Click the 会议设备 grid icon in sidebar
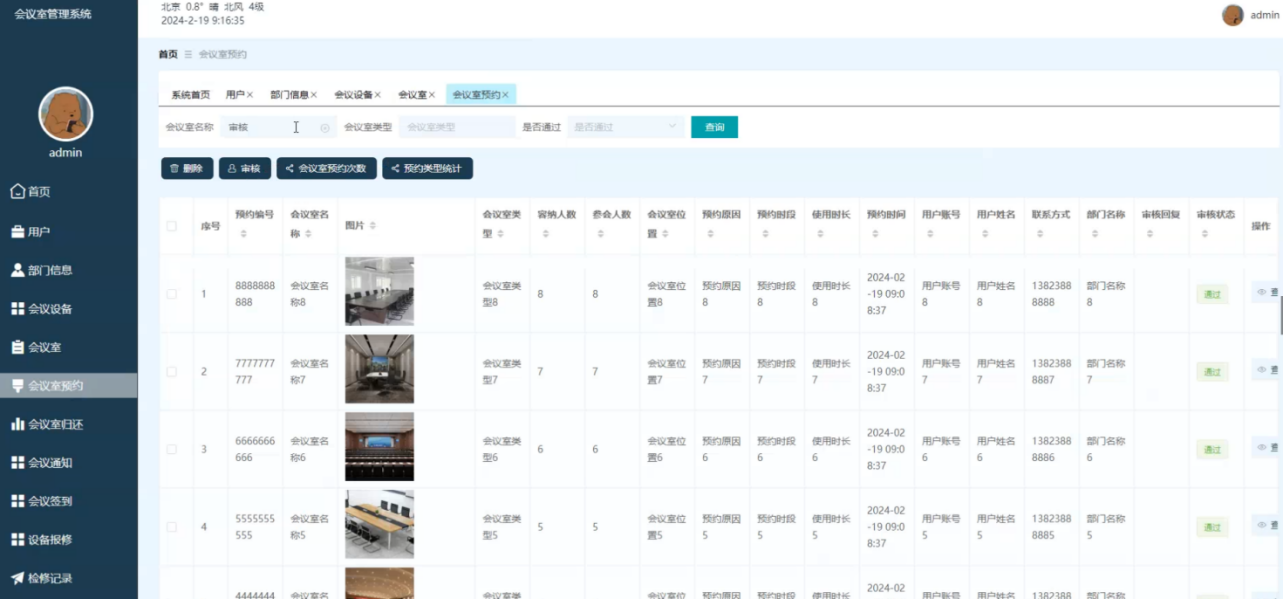The image size is (1284, 599). coord(17,309)
